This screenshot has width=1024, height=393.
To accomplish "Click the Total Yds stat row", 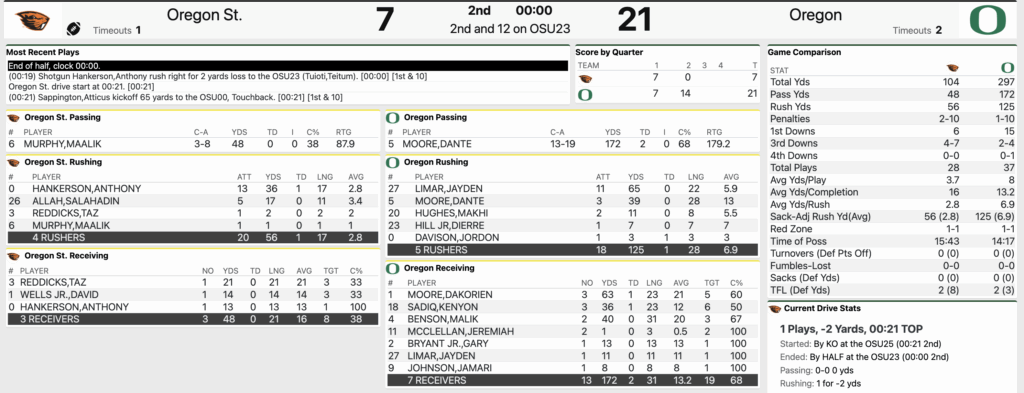I will 892,82.
